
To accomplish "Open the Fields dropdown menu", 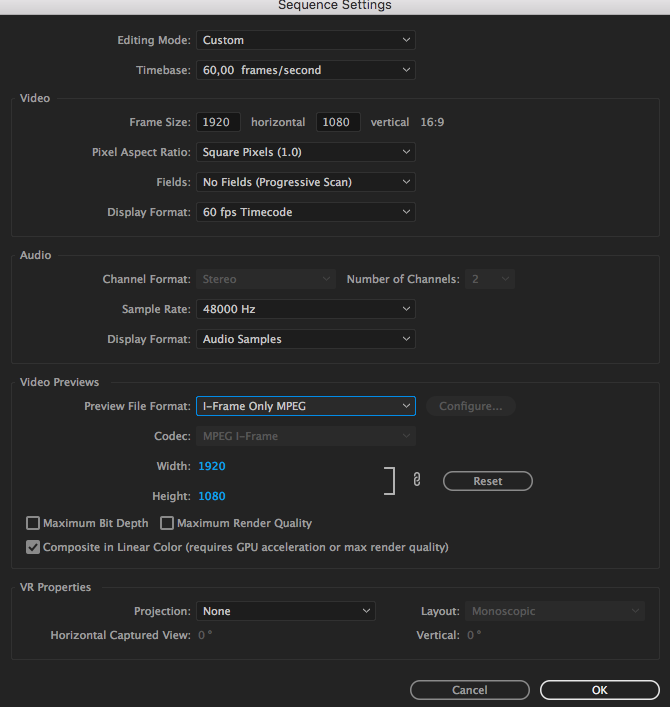I will (x=305, y=182).
